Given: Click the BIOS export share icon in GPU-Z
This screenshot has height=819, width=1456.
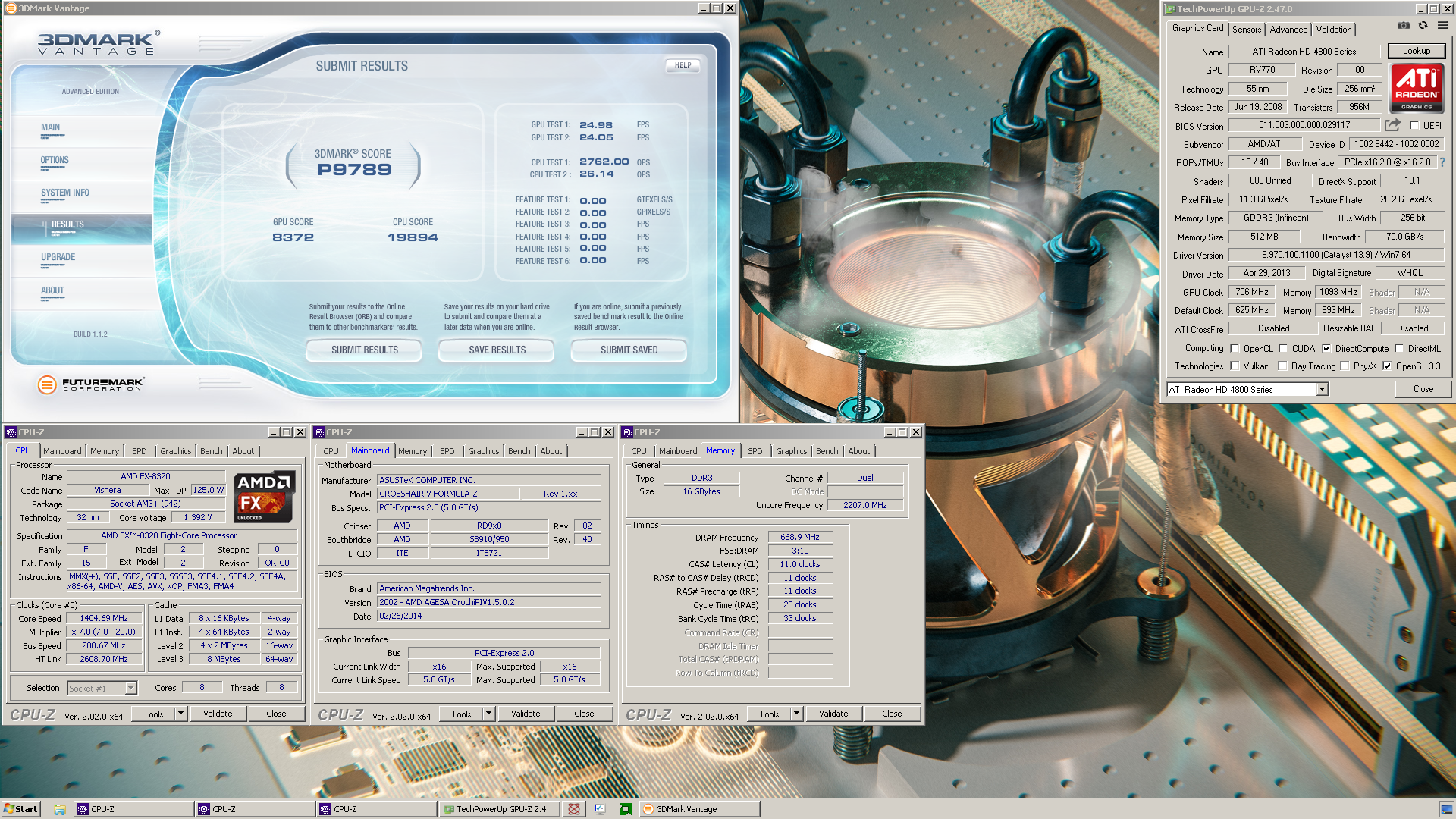Looking at the screenshot, I should [x=1392, y=125].
